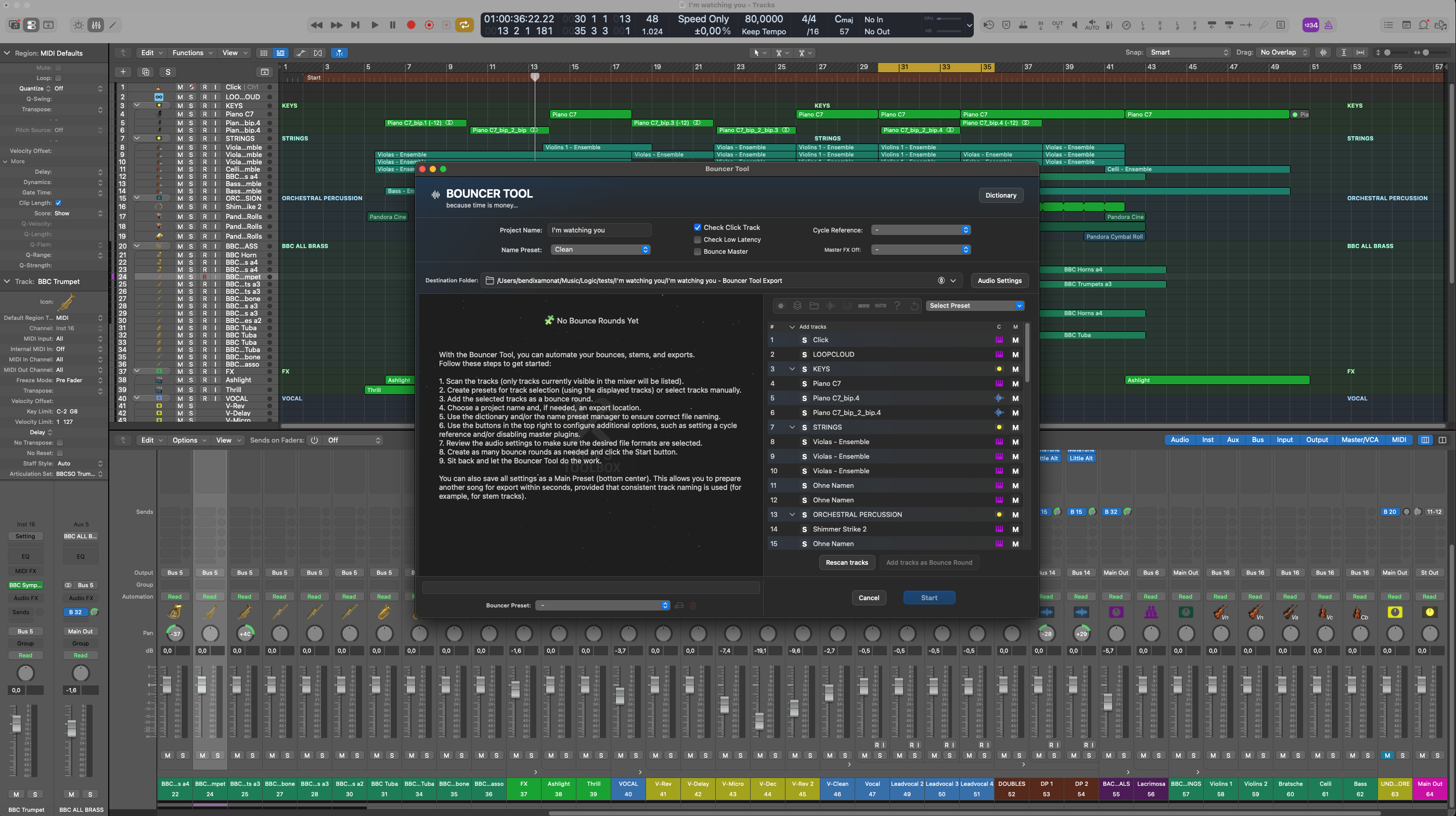This screenshot has height=816, width=1456.
Task: Toggle M for Click in Bouncer list
Action: [1015, 340]
